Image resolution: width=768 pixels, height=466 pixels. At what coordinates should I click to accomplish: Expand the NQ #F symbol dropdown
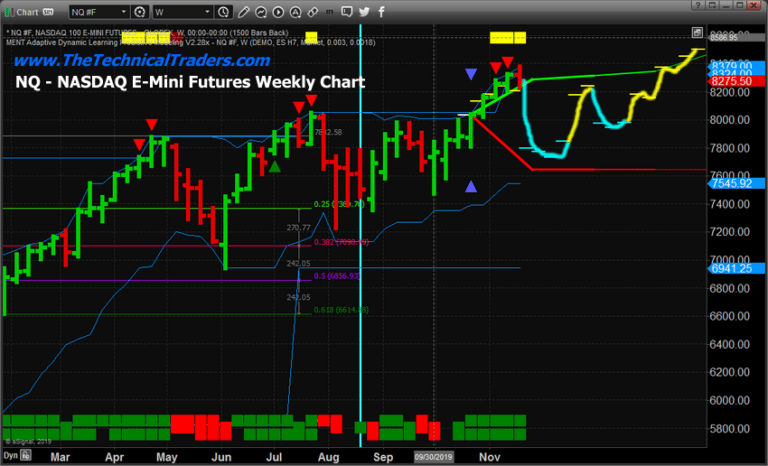(x=123, y=12)
